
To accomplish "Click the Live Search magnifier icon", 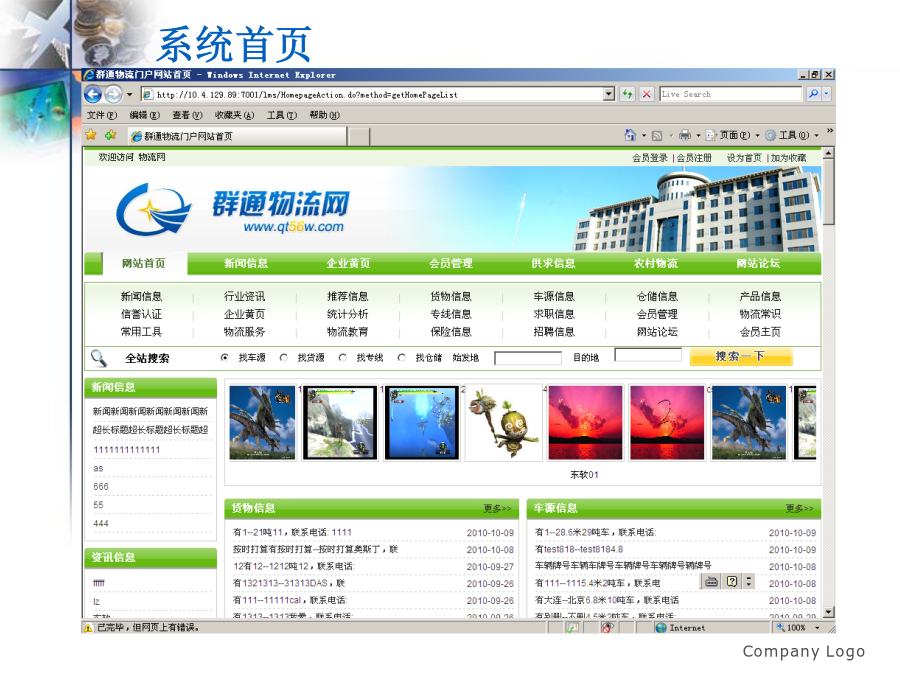I will [x=813, y=94].
